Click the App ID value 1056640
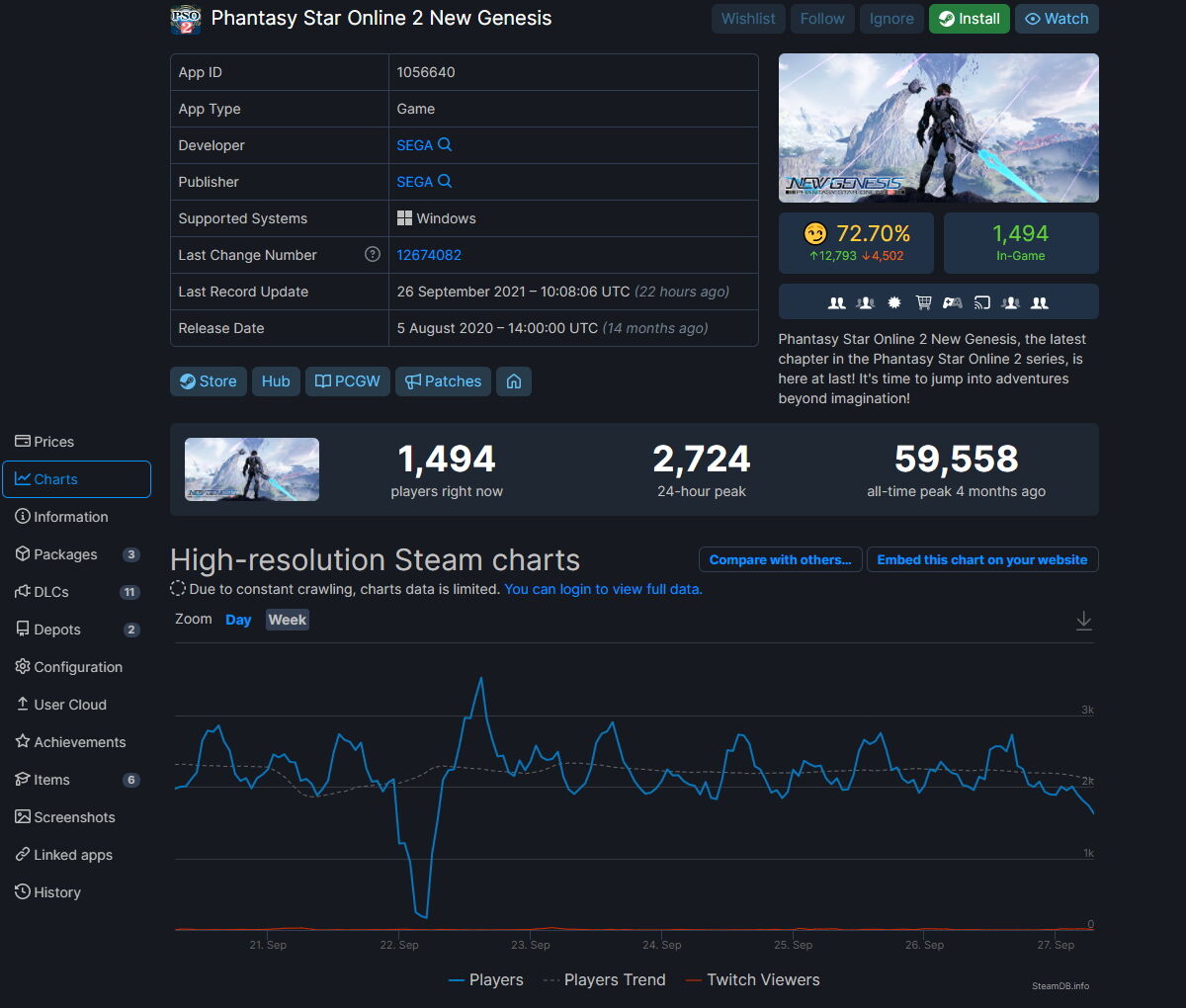The width and height of the screenshot is (1186, 1008). coord(426,72)
